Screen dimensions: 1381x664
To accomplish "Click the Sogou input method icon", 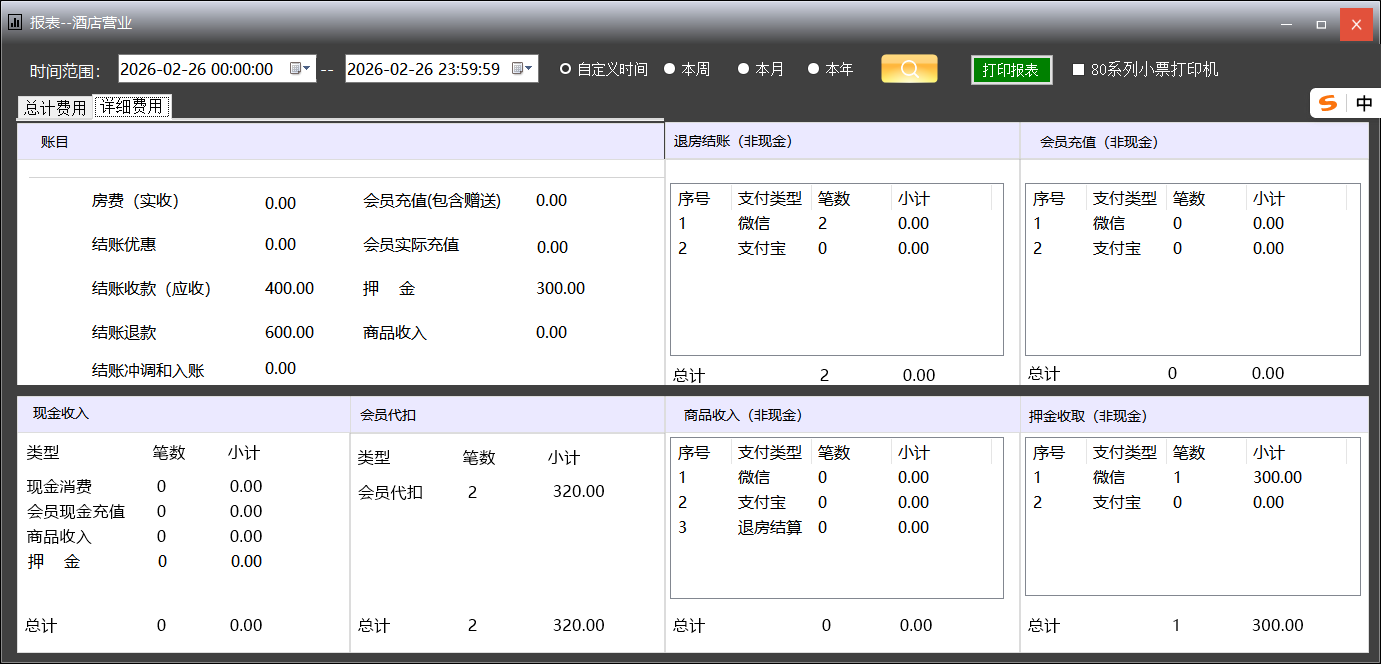I will click(x=1328, y=103).
